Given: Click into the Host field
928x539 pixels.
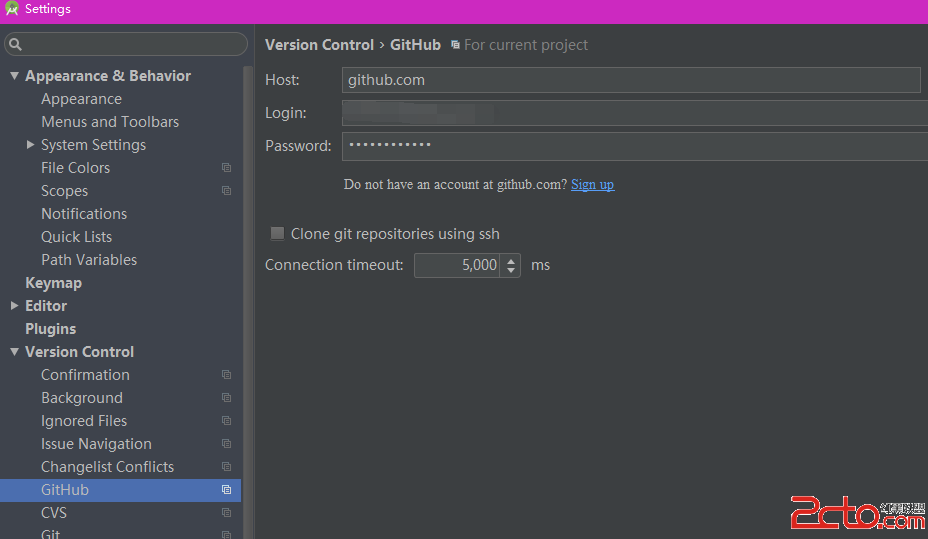Looking at the screenshot, I should [x=631, y=80].
